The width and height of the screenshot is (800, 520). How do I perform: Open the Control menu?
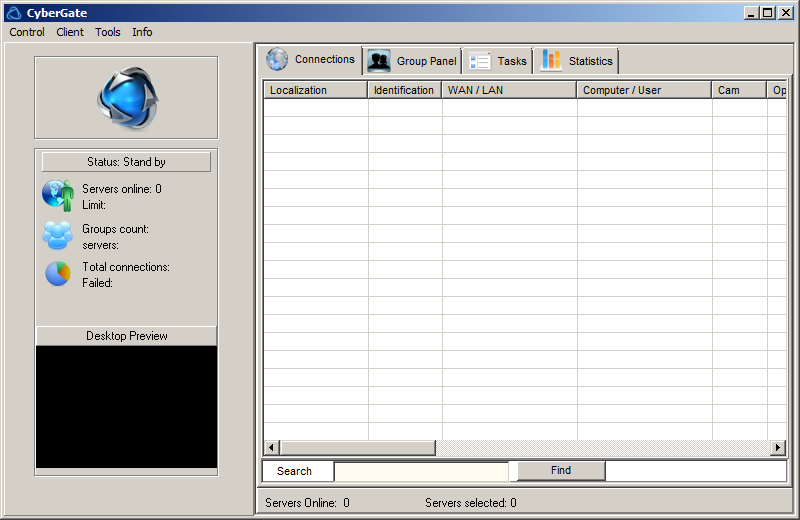[x=27, y=32]
